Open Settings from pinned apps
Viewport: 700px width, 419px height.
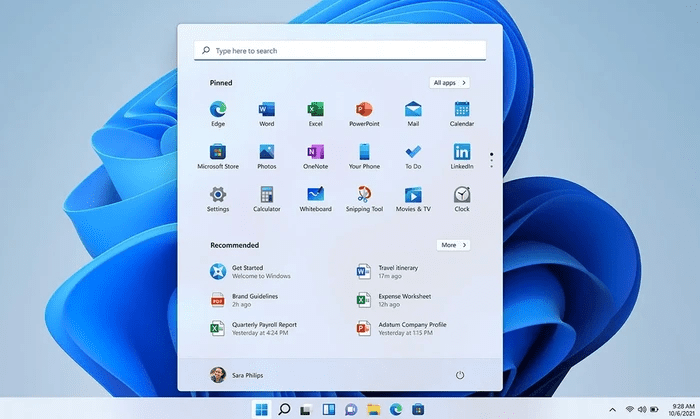click(218, 199)
